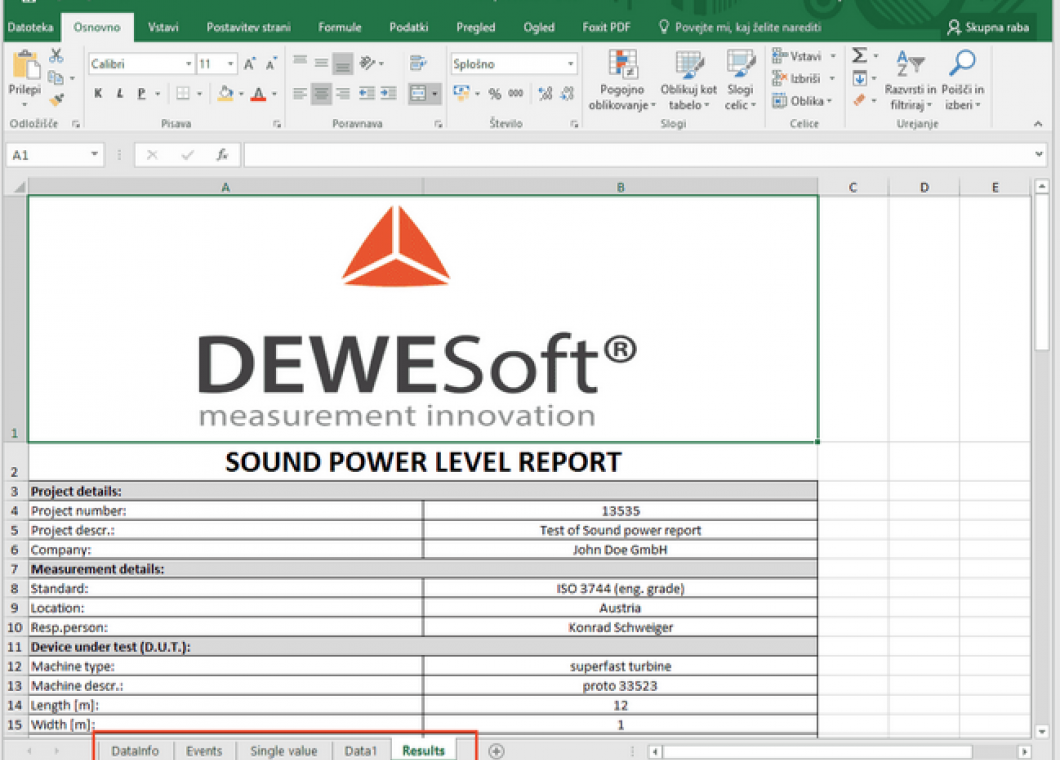The height and width of the screenshot is (760, 1060).
Task: Click the wrap text icon
Action: (x=418, y=63)
